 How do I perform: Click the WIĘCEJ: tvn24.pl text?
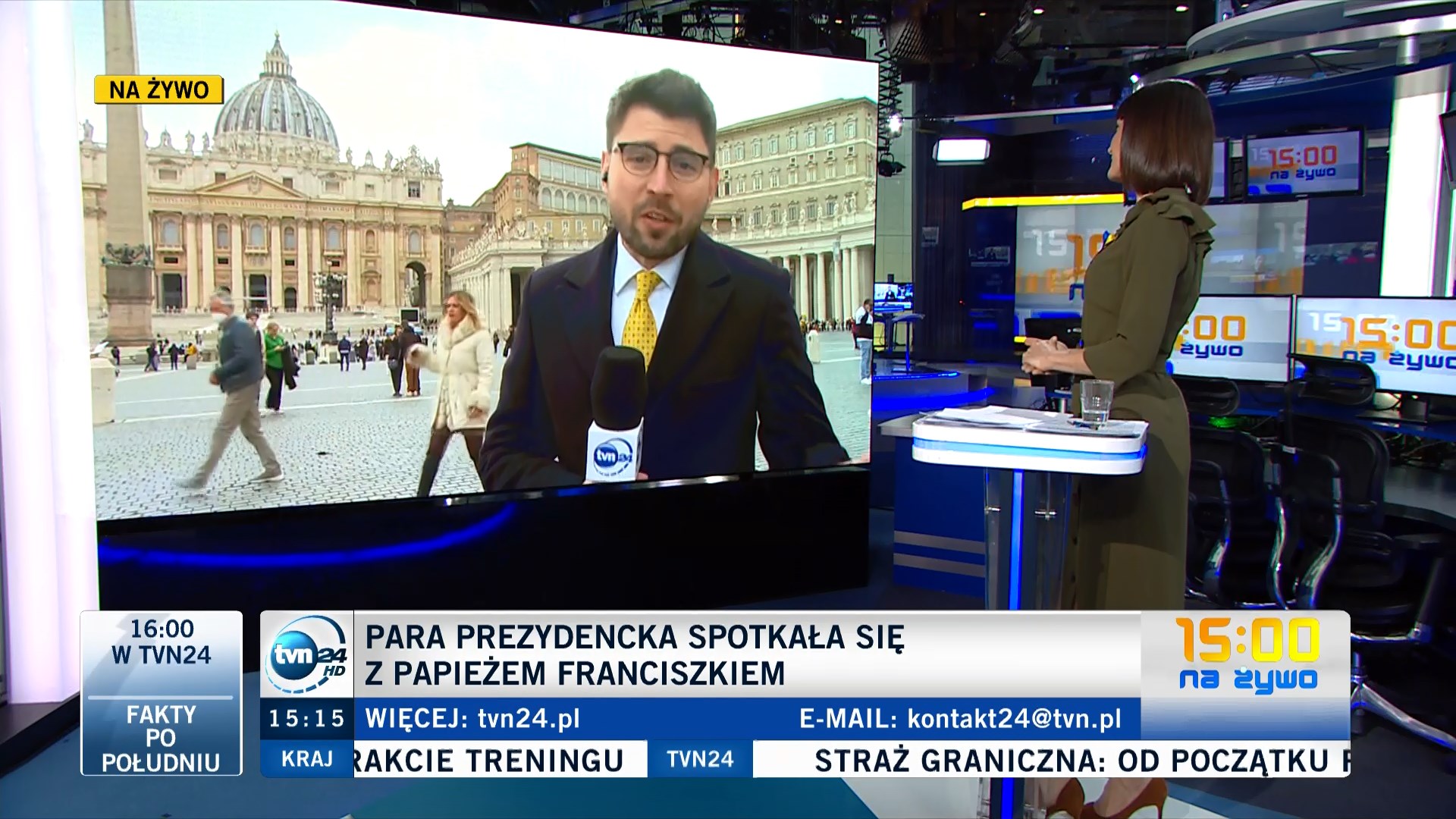point(472,719)
